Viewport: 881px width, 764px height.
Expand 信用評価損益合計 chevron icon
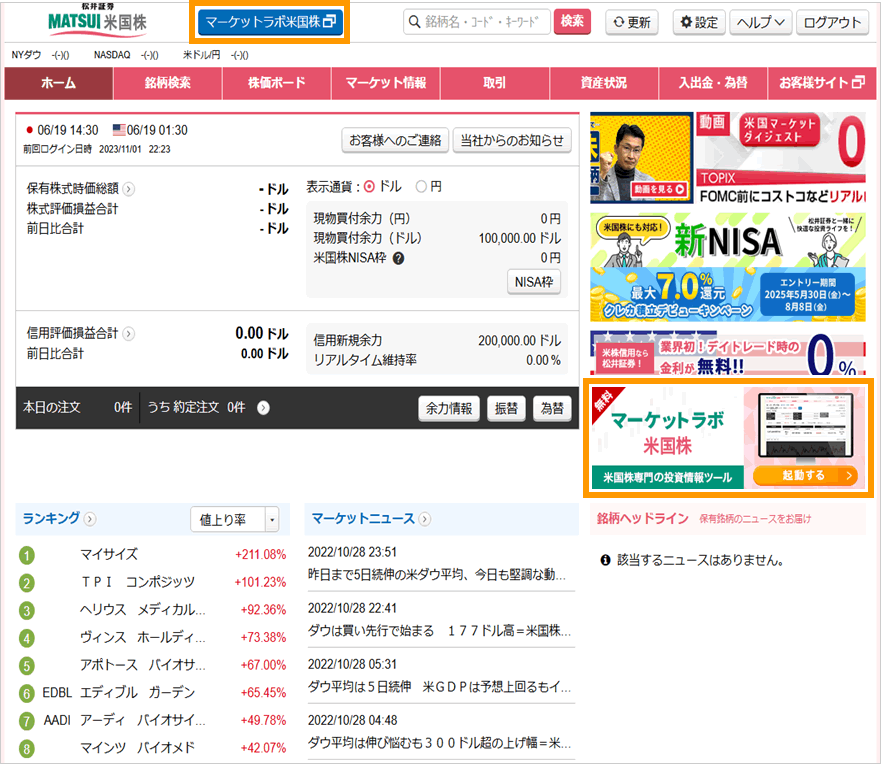pyautogui.click(x=129, y=334)
